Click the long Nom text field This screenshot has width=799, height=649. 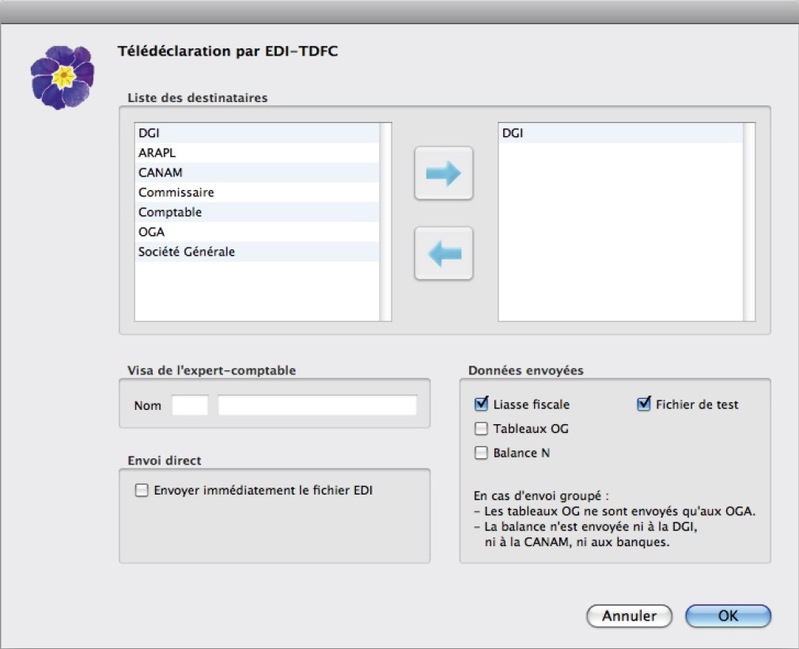click(x=317, y=405)
